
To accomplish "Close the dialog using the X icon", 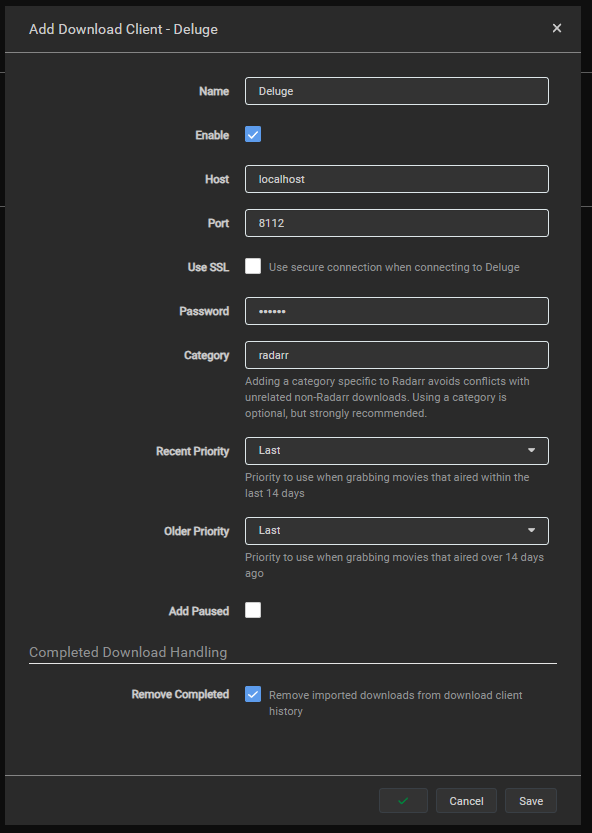I will click(557, 28).
